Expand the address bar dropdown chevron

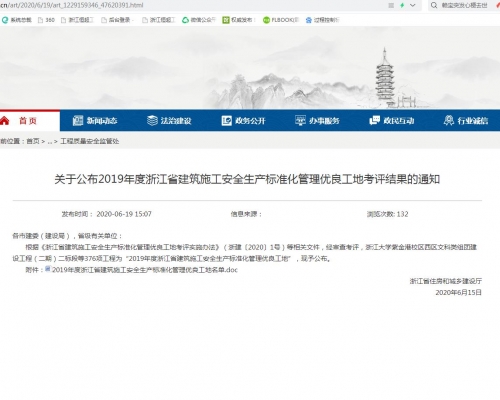(x=413, y=5)
